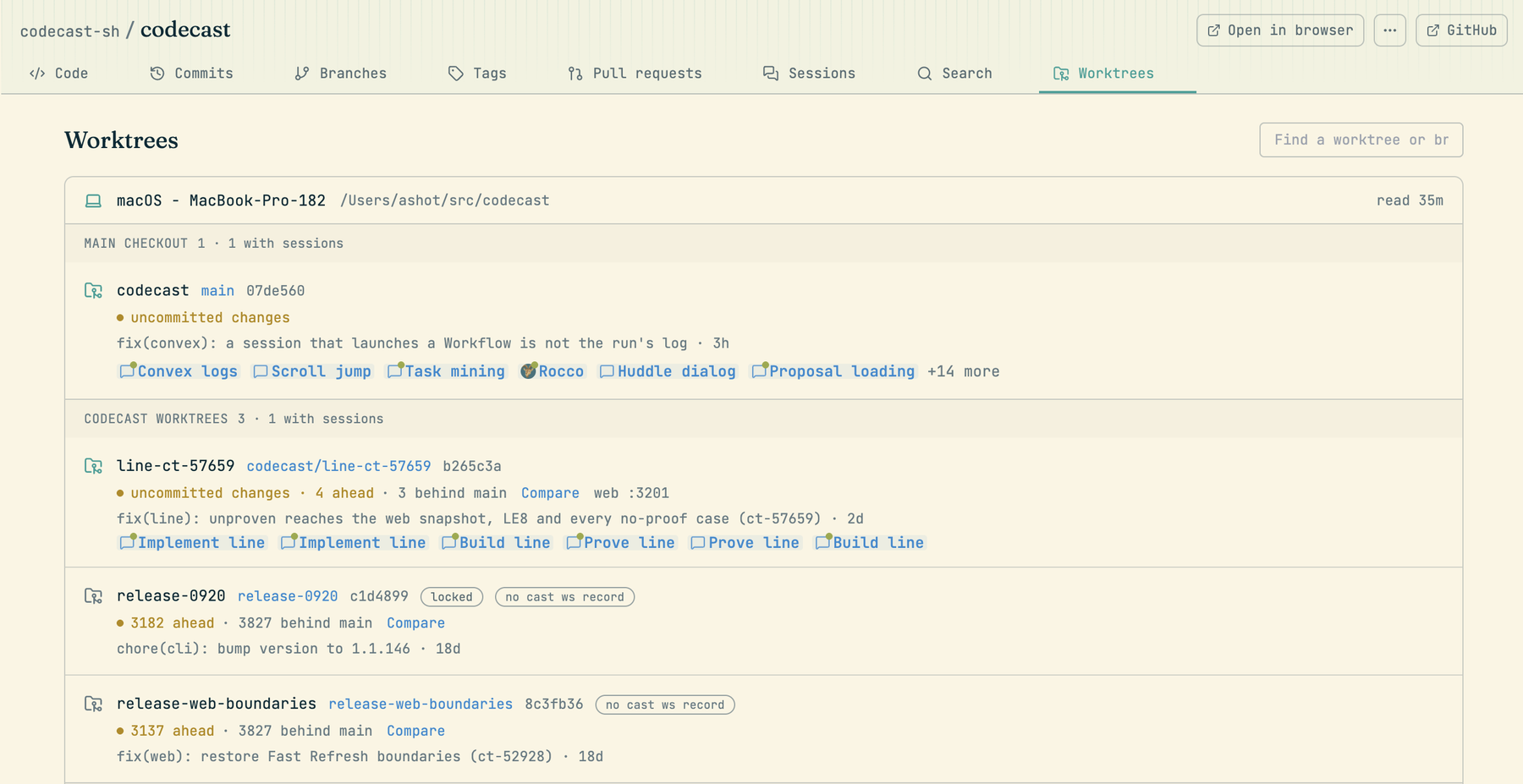Click Compare for release-0920
Image resolution: width=1523 pixels, height=784 pixels.
point(415,623)
